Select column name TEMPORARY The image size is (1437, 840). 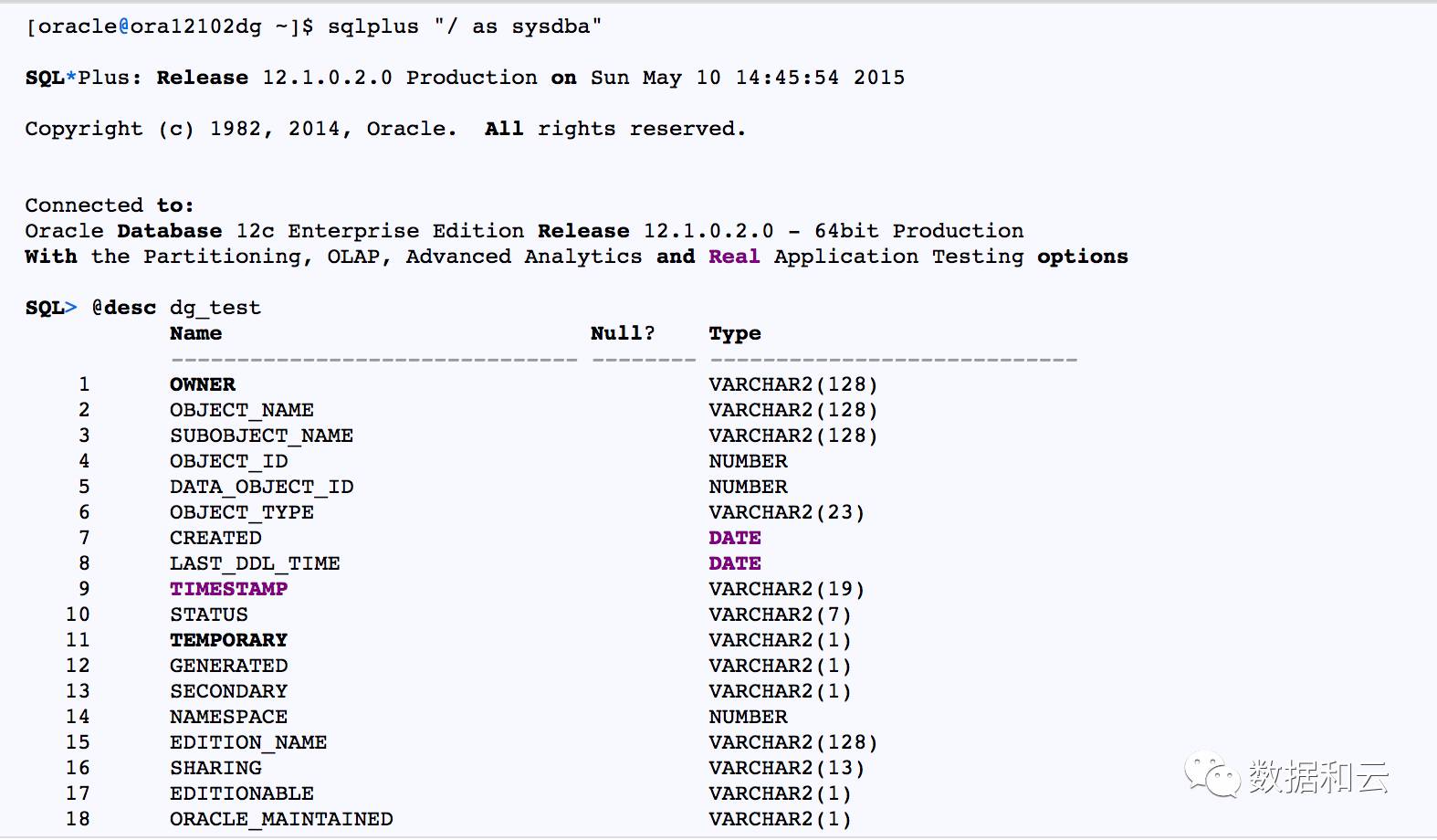pyautogui.click(x=228, y=640)
